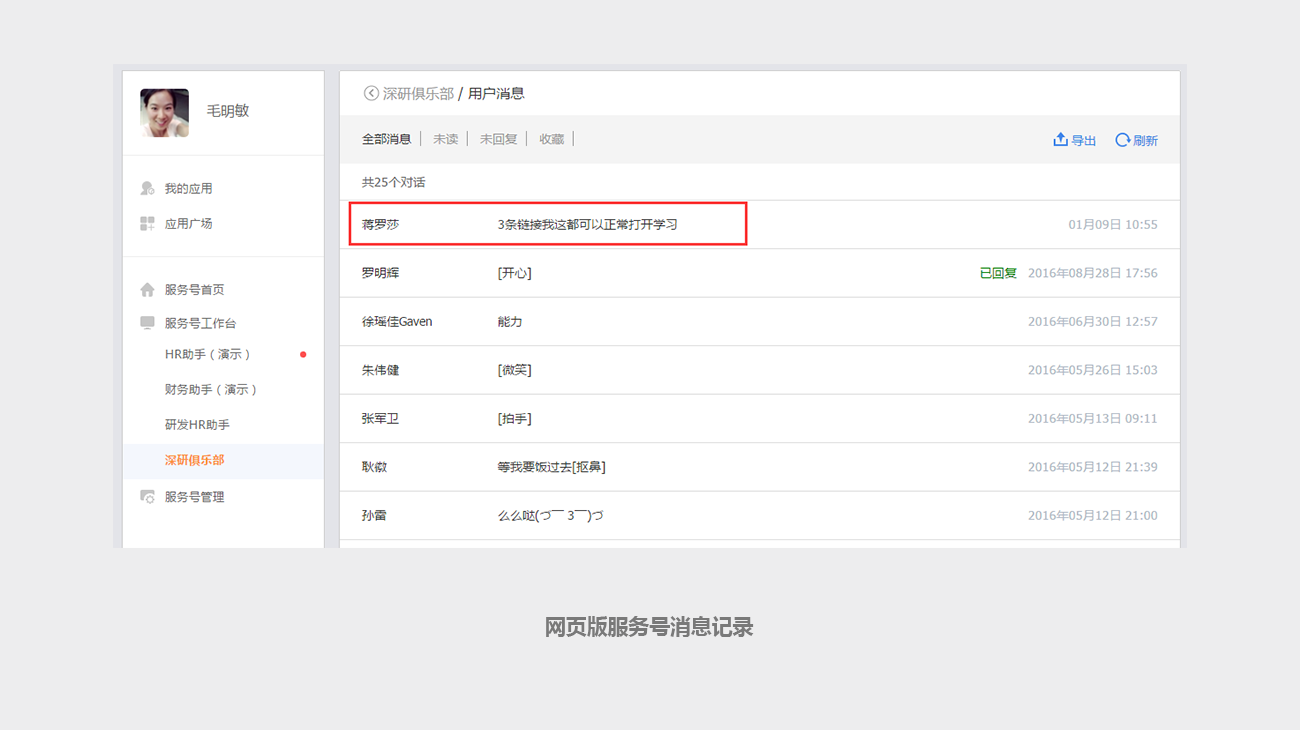Click the back arrow icon beside 深研俱乐部

click(371, 93)
